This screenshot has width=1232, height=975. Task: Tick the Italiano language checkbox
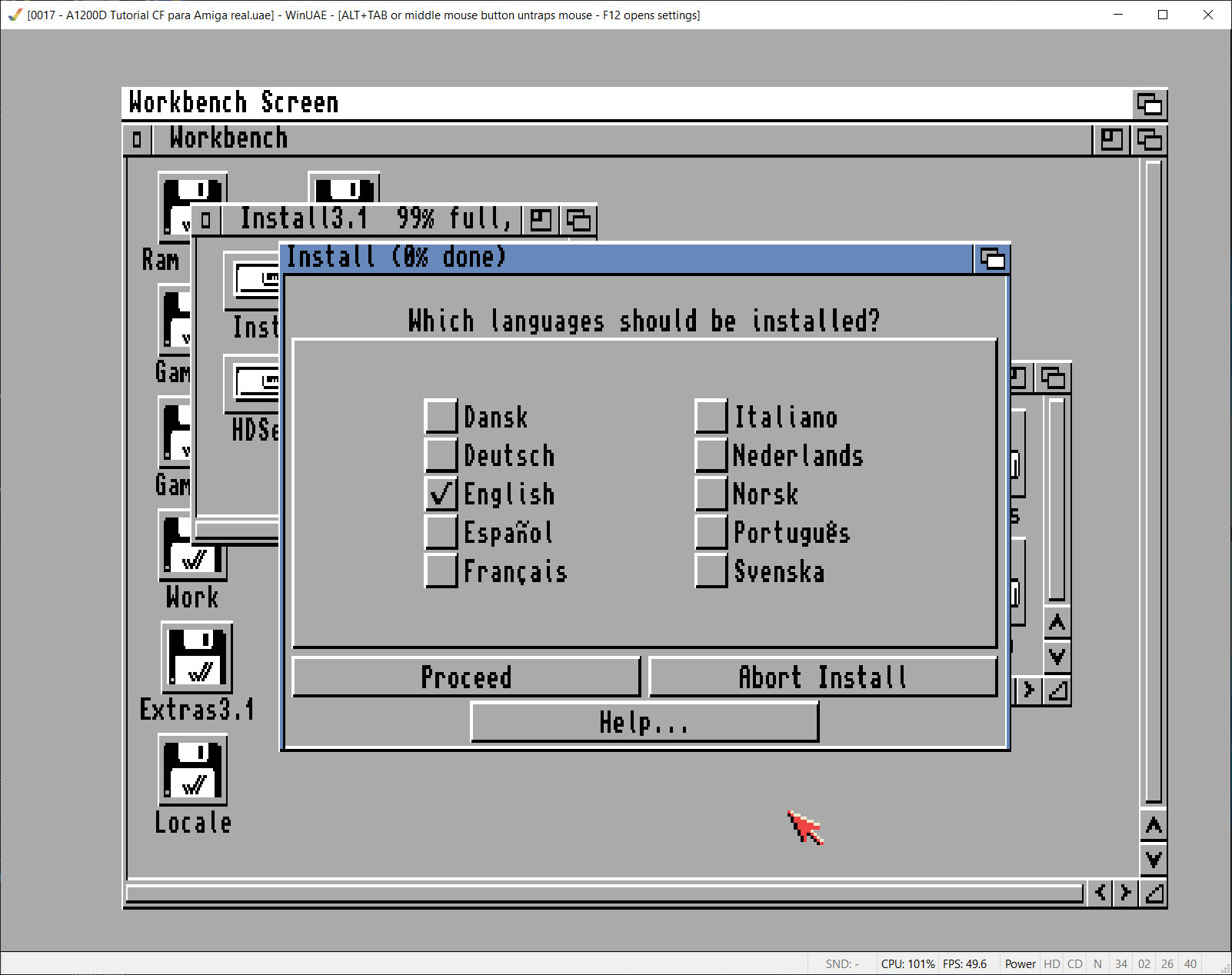pos(711,417)
